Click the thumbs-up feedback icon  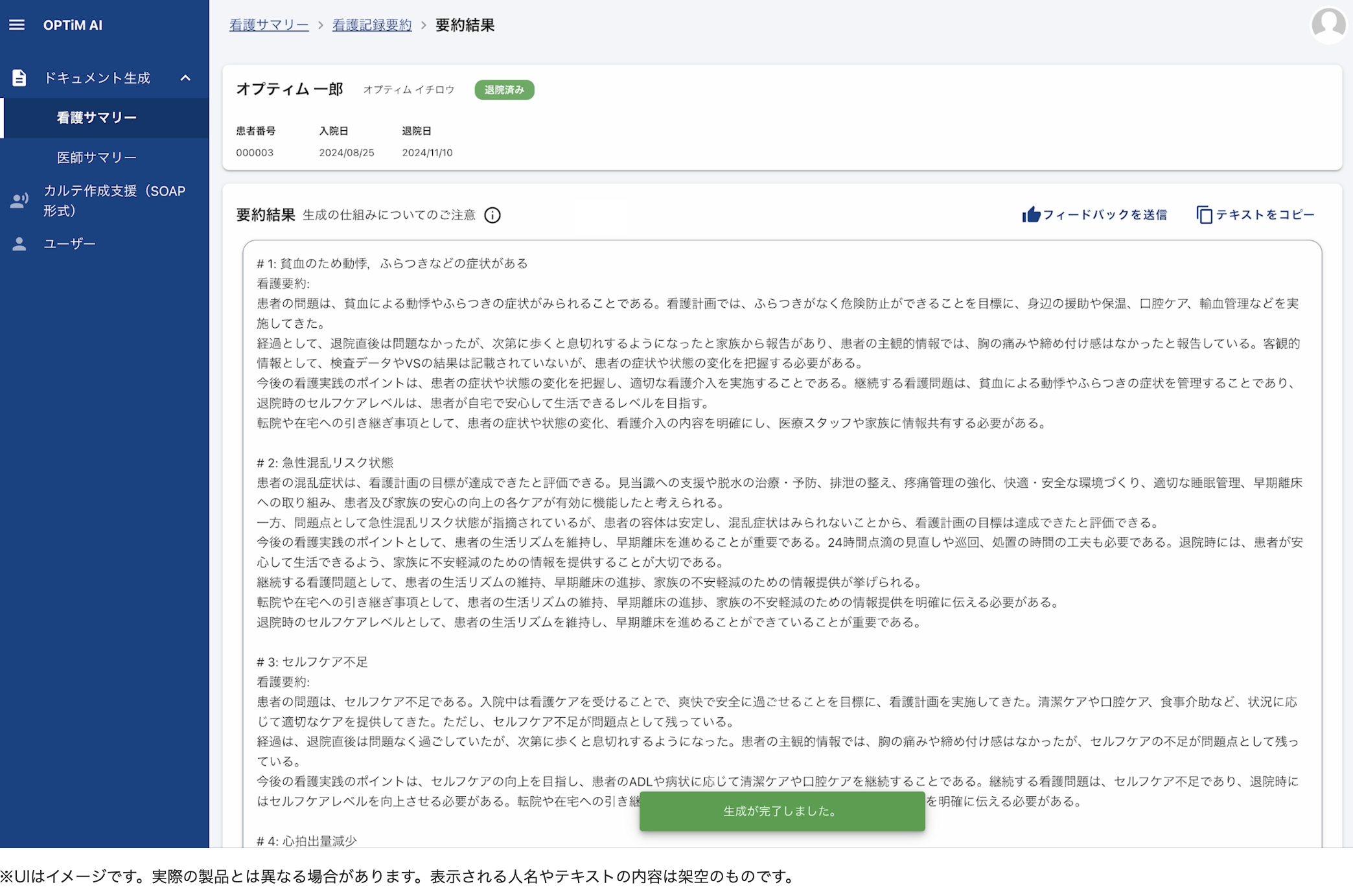[x=1030, y=214]
